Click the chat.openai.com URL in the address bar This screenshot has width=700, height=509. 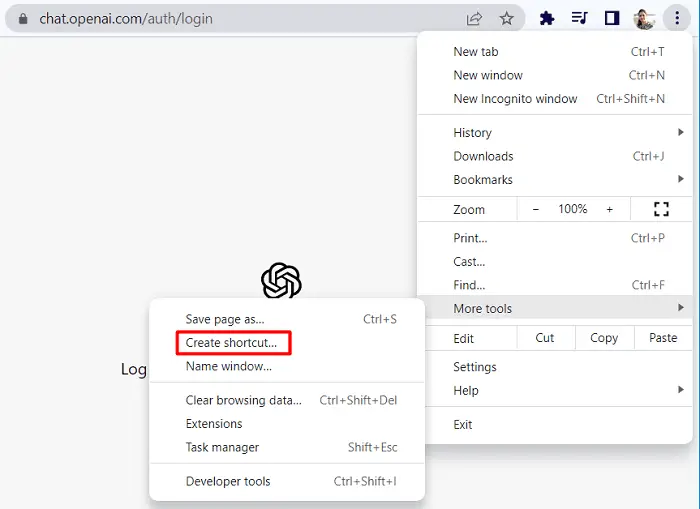126,19
